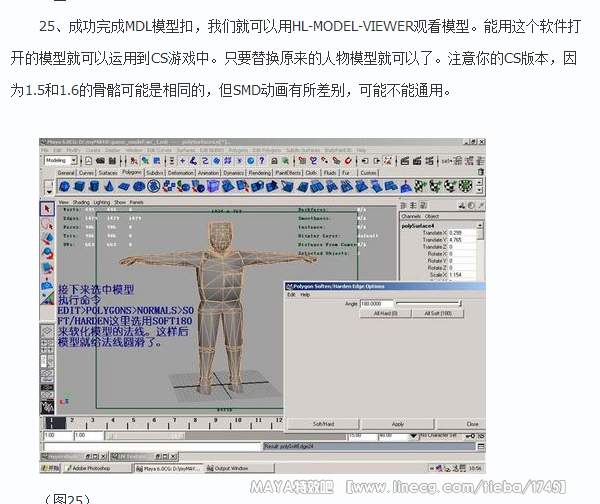
Task: Click the Save Scene icon on status line
Action: point(112,161)
